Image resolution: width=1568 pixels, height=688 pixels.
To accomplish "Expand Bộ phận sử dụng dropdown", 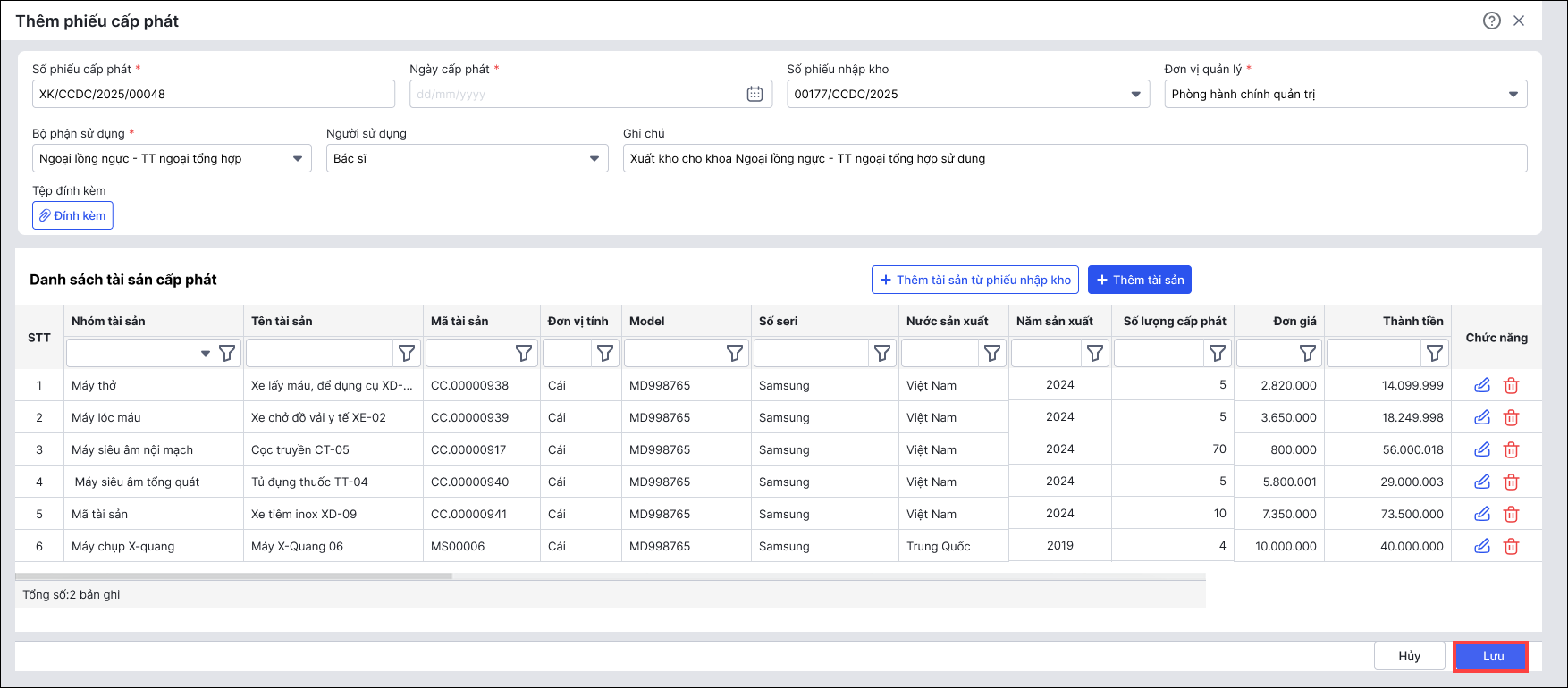I will click(x=298, y=158).
